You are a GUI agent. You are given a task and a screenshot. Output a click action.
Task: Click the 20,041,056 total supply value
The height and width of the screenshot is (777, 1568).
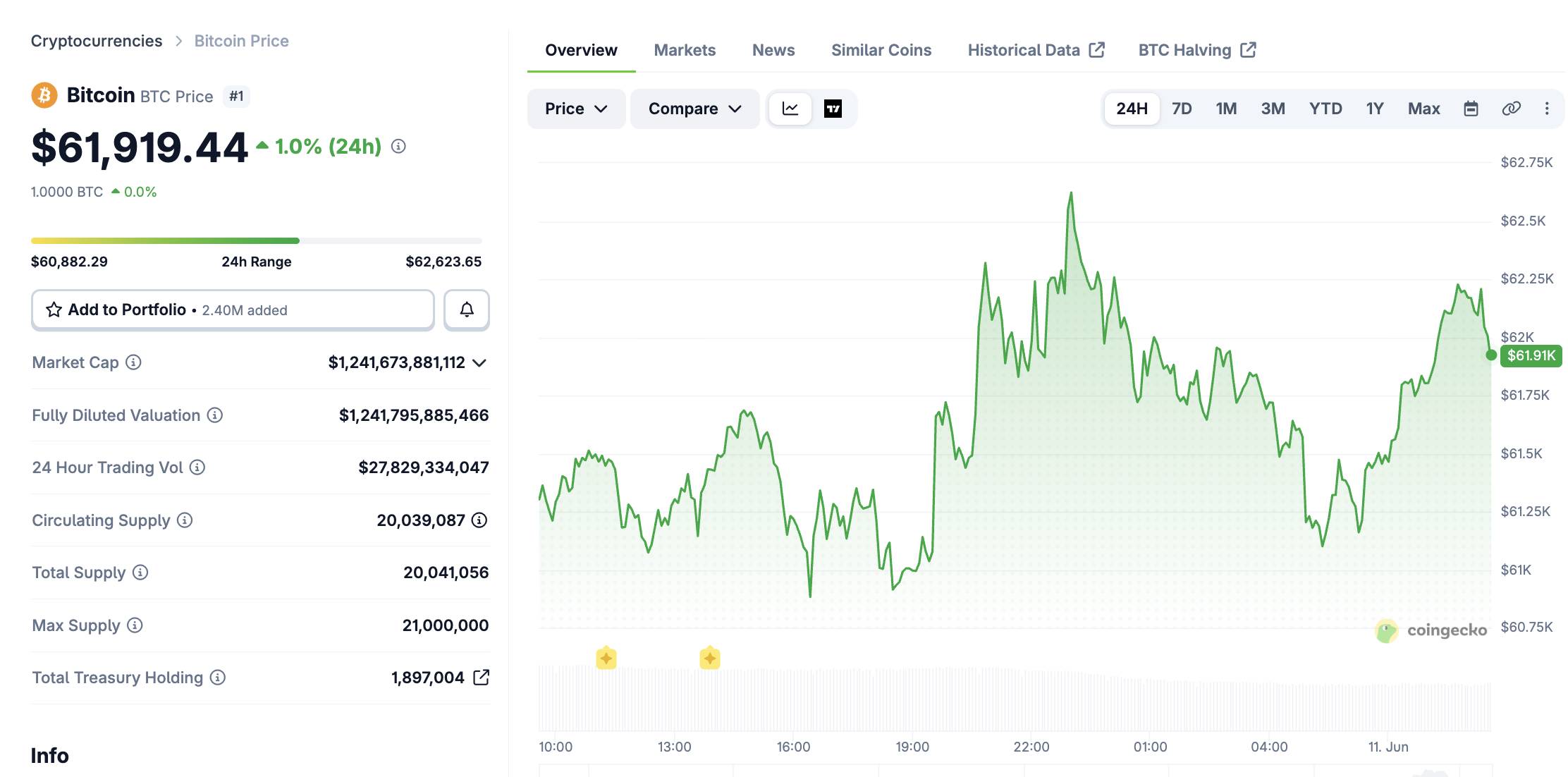[446, 573]
